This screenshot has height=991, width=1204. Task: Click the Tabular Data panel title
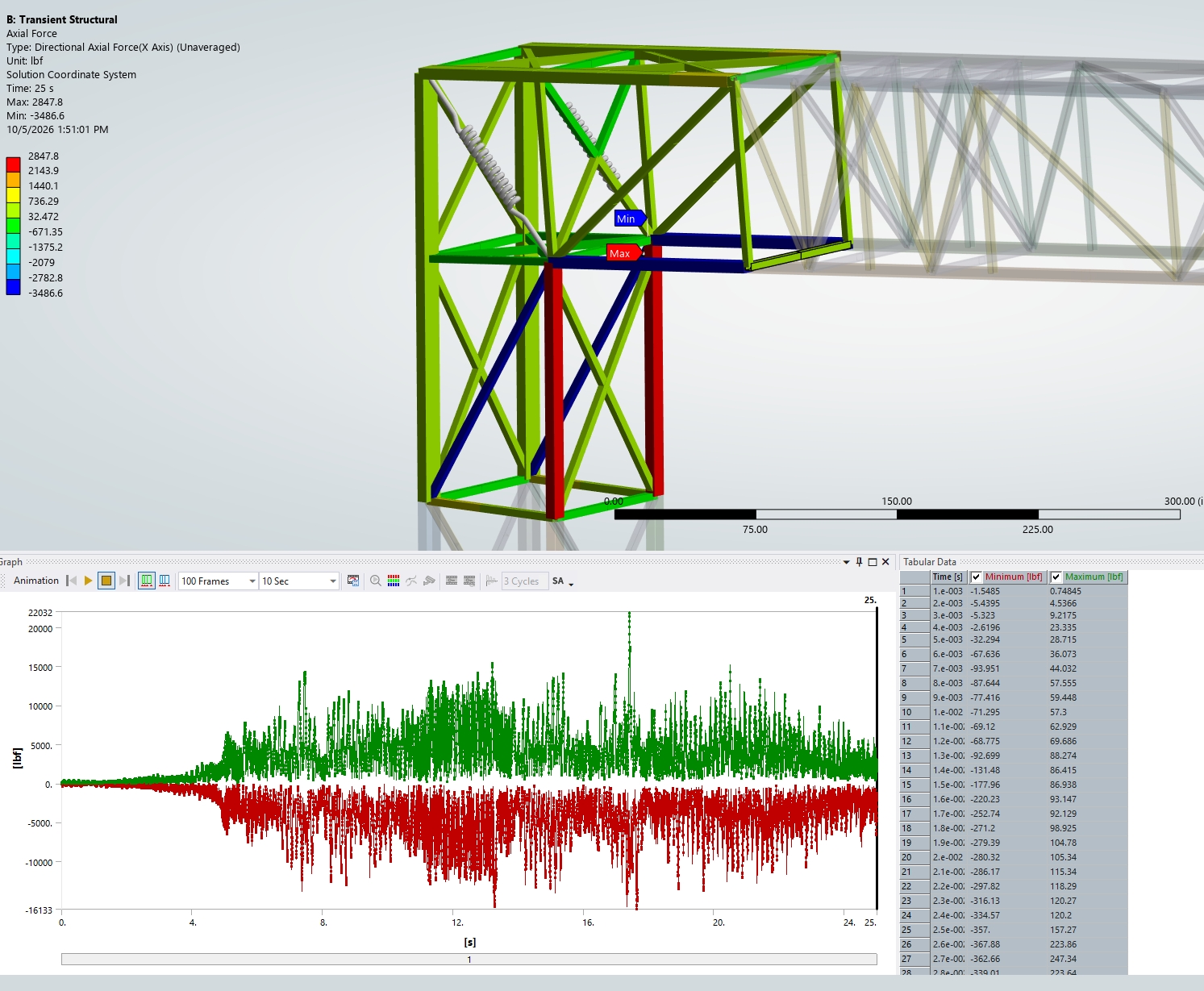[930, 562]
